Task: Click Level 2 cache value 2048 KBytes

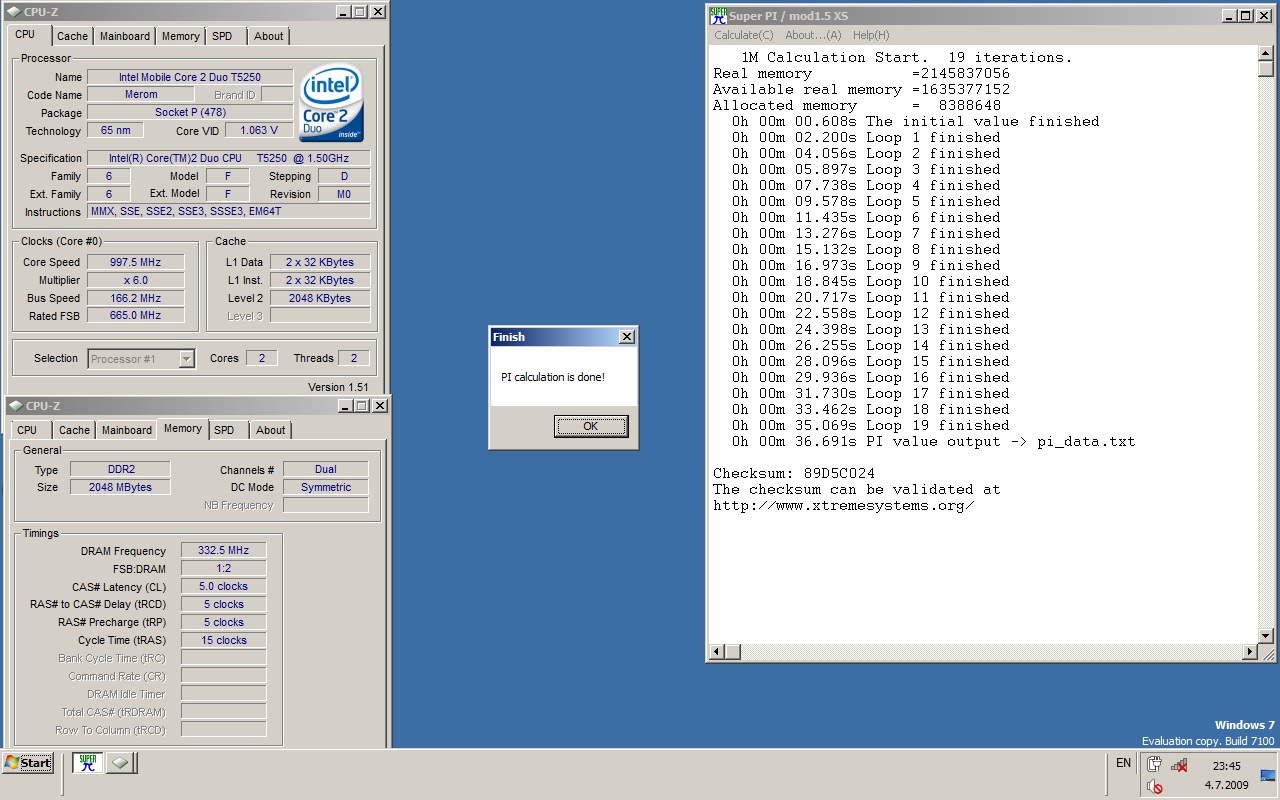Action: pos(320,298)
